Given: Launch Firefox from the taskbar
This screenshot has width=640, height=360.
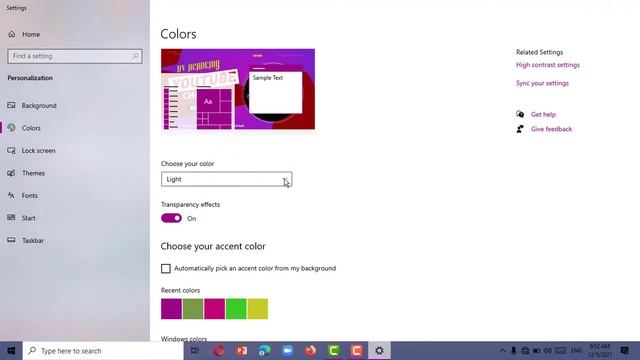Looking at the screenshot, I should coord(311,351).
